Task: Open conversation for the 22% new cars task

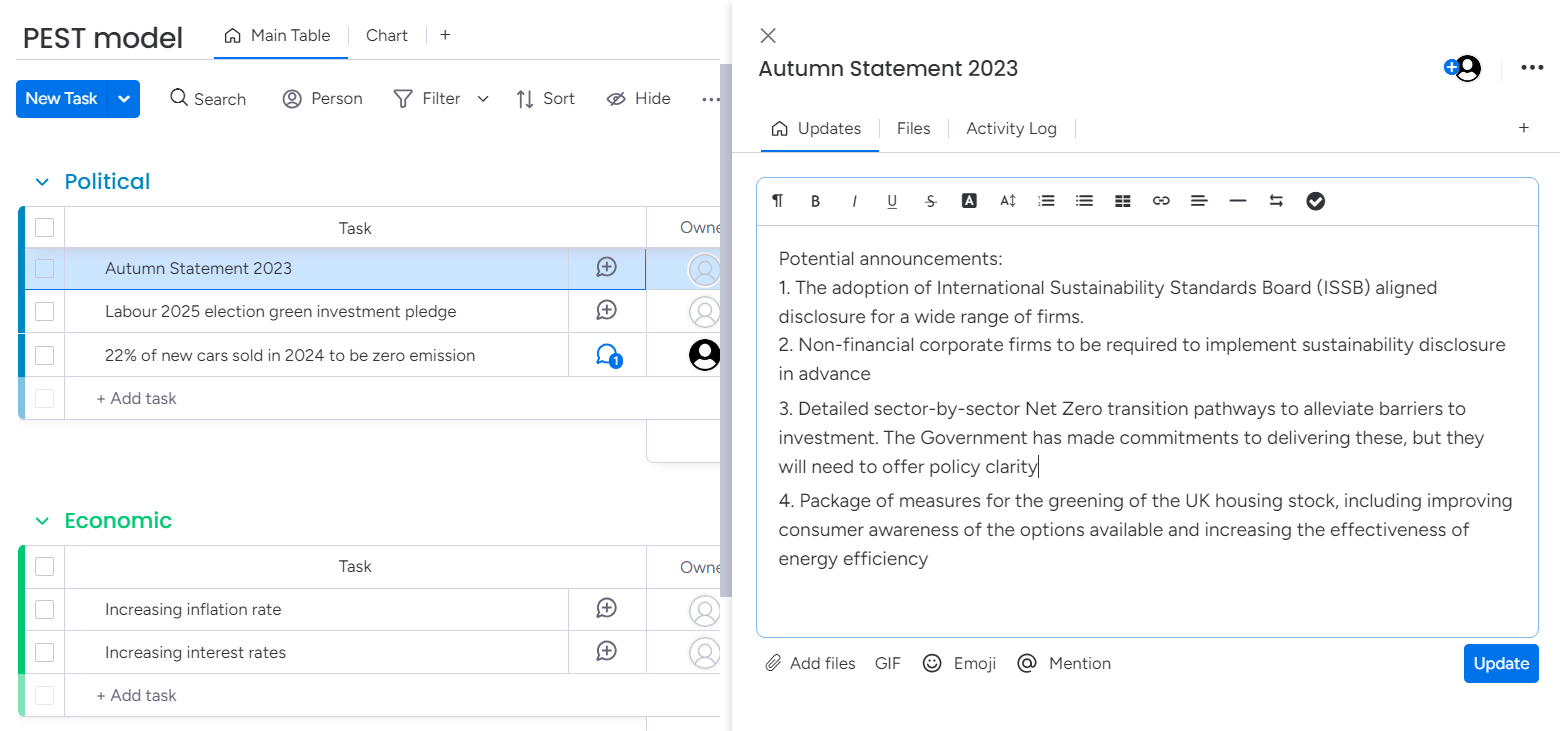Action: [x=607, y=355]
